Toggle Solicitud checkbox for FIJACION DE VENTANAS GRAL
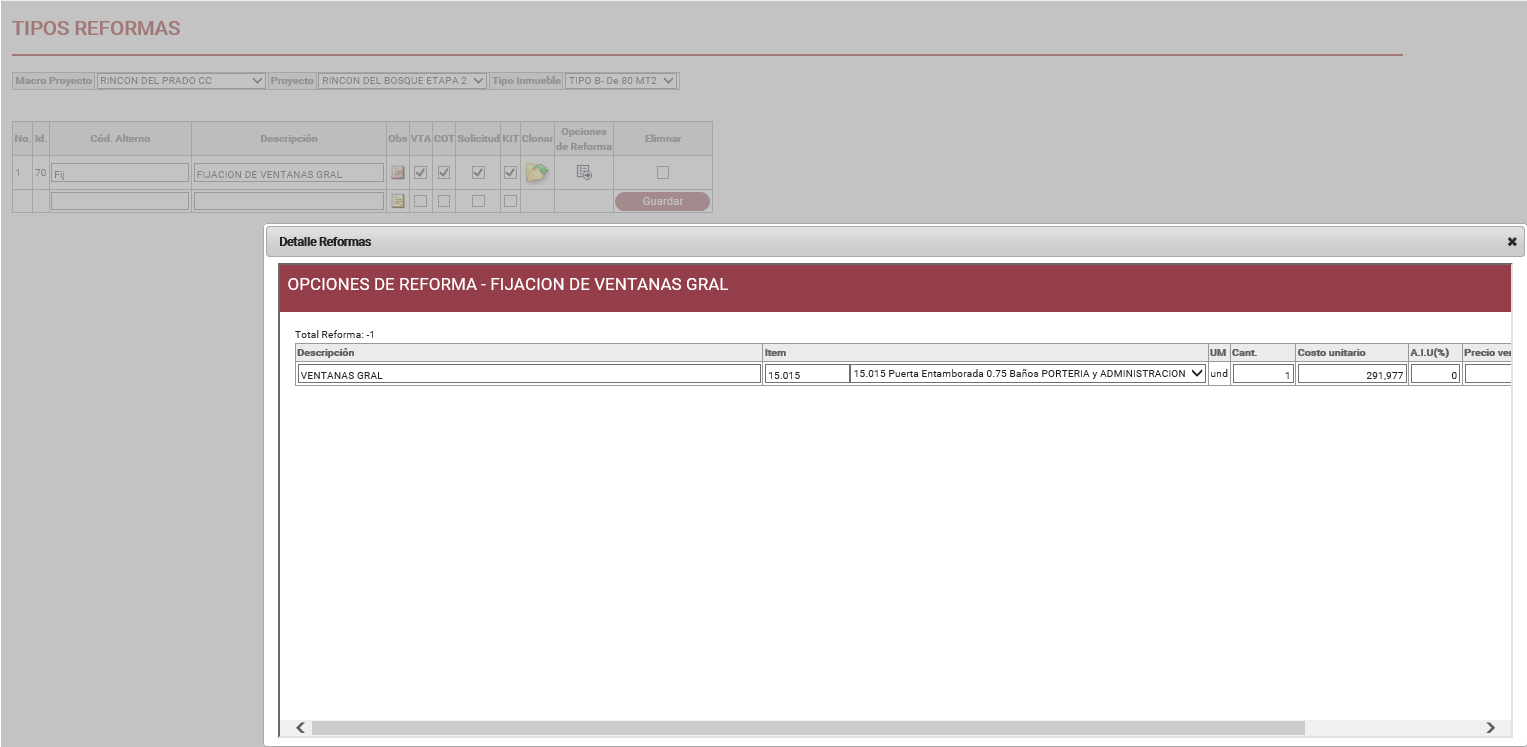The image size is (1527, 747). click(x=478, y=172)
